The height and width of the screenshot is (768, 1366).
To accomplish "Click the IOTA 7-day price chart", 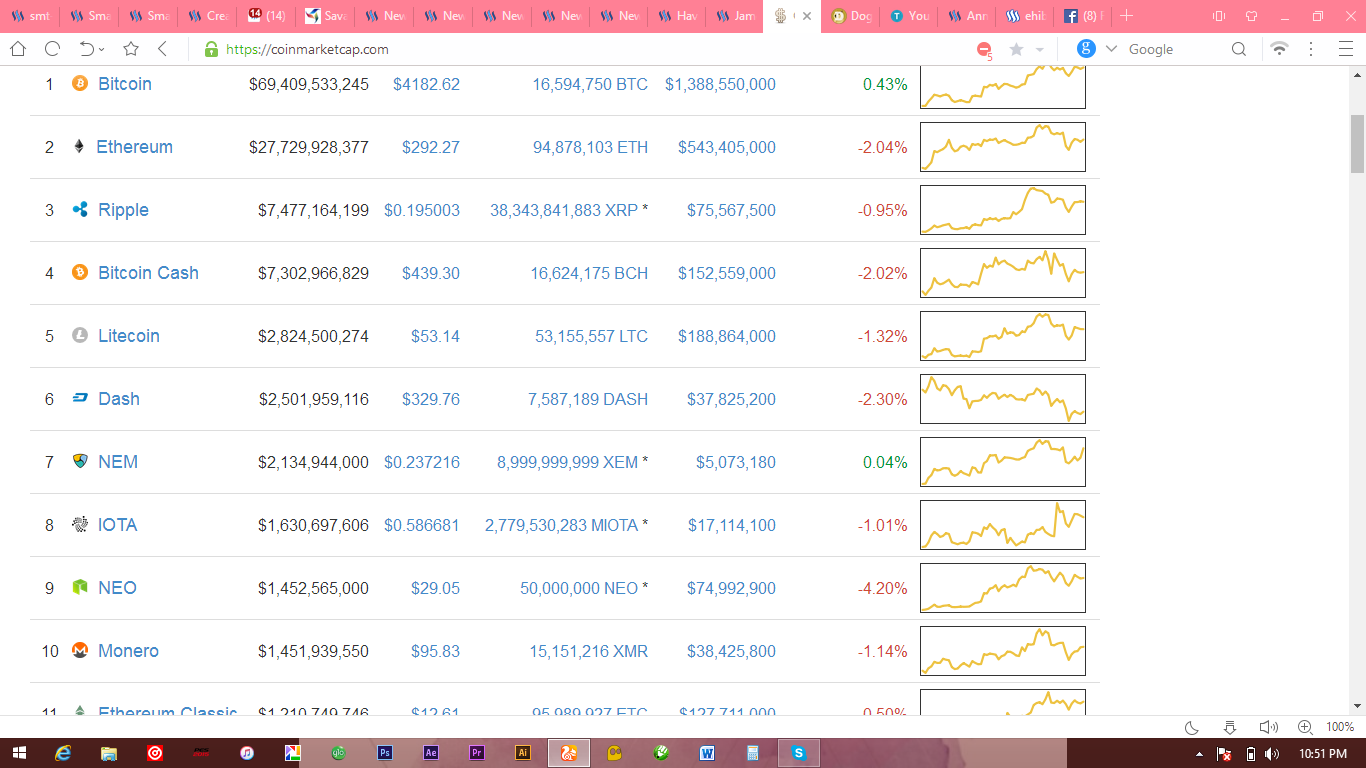I will pos(1003,525).
